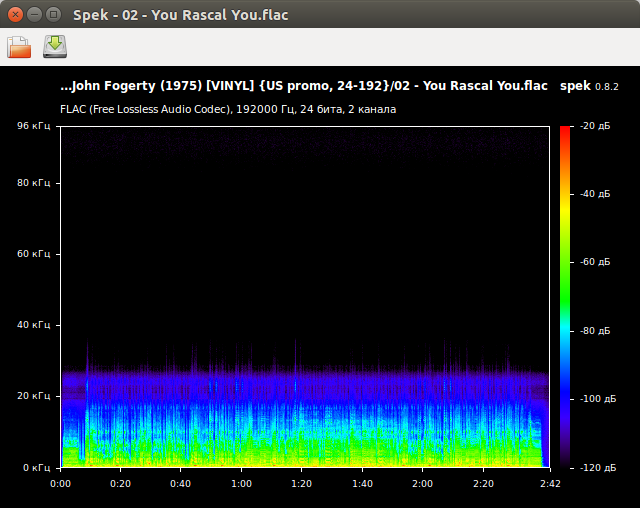640x508 pixels.
Task: Click the 'spek' logo text
Action: coord(576,87)
